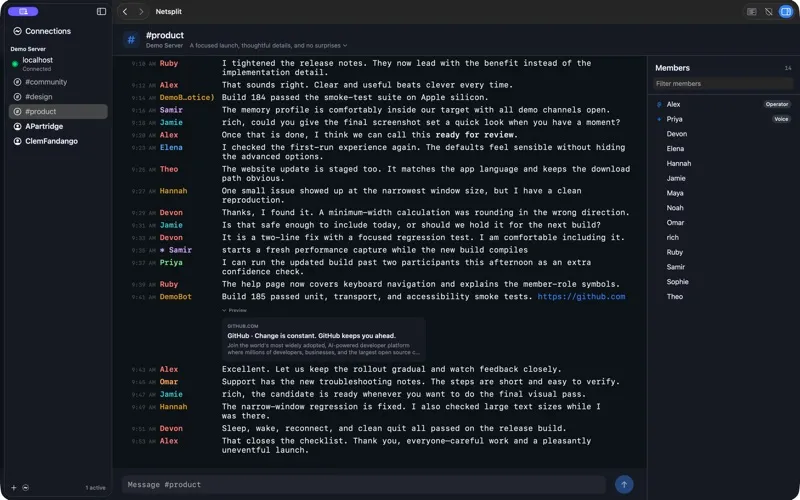Image resolution: width=800 pixels, height=500 pixels.
Task: Toggle the left sidebar panel icon
Action: (x=102, y=11)
